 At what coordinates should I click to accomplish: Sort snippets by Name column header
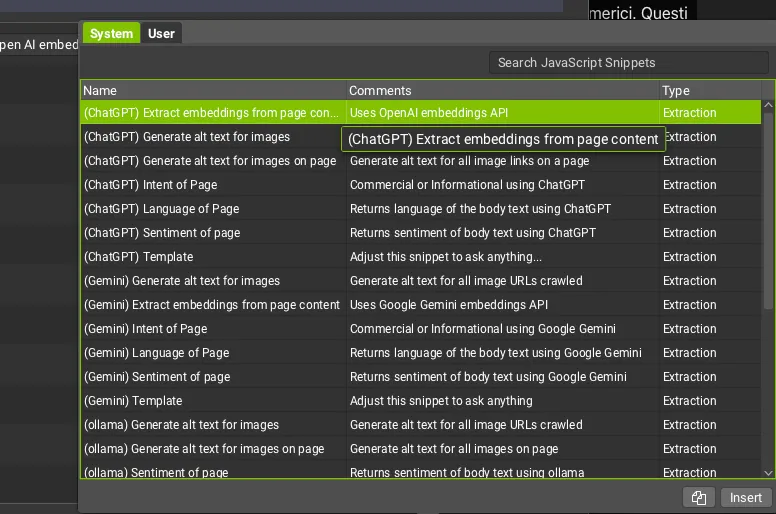tap(213, 91)
